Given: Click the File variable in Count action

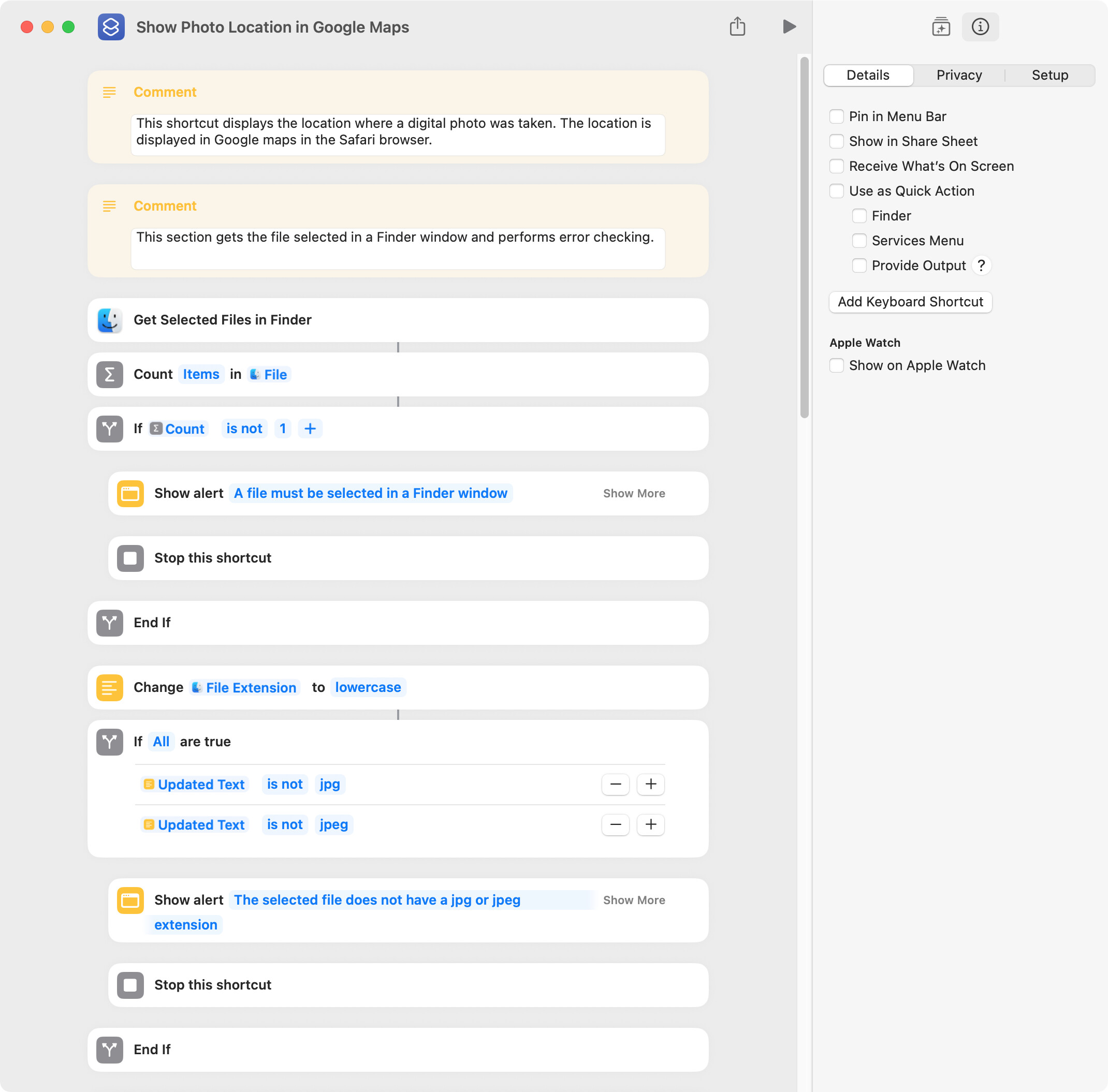Looking at the screenshot, I should coord(268,374).
